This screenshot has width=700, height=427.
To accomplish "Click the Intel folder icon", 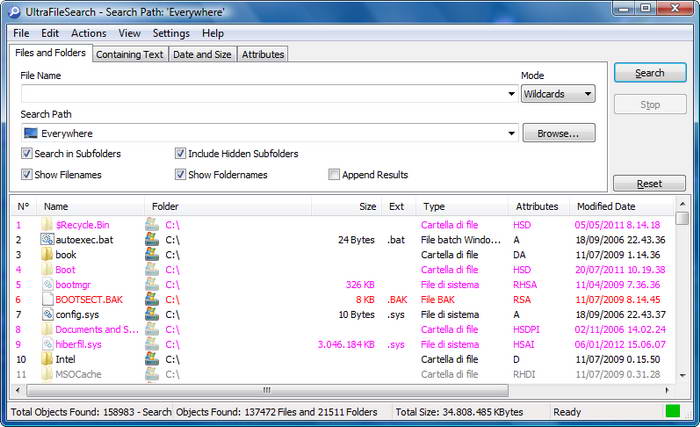I will click(x=47, y=359).
